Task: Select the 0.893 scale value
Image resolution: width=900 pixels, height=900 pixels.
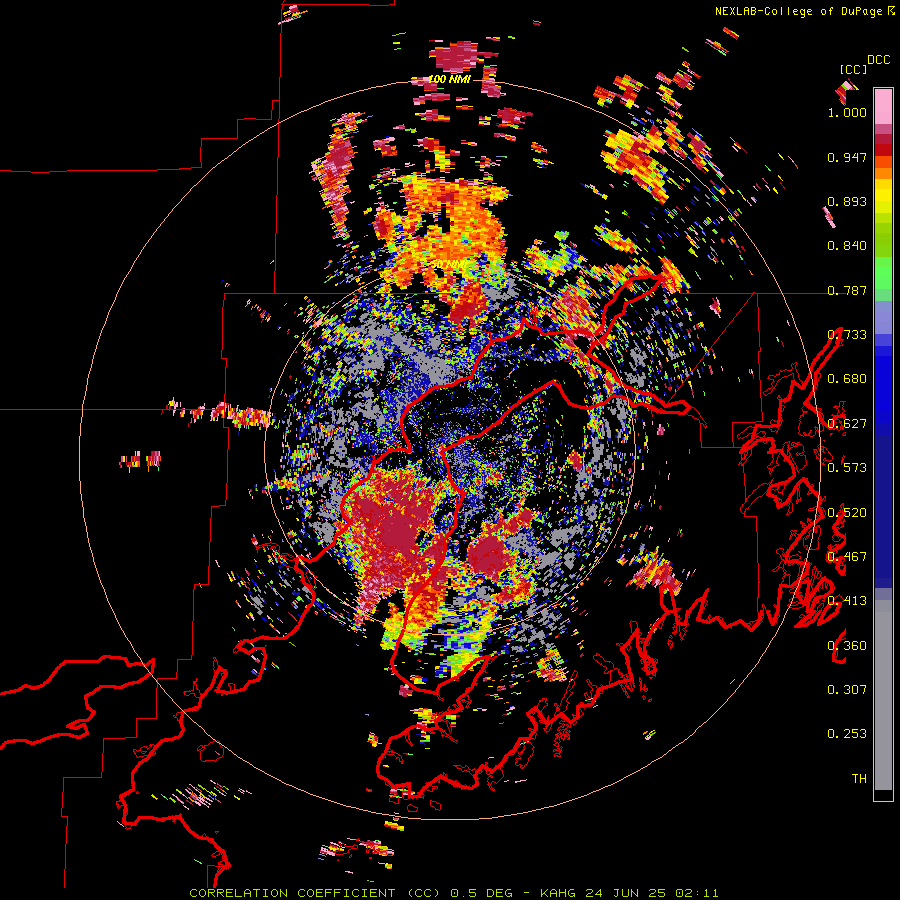Action: coord(847,201)
